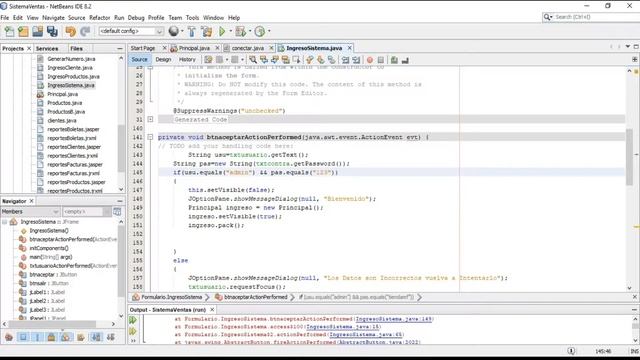Open the Refactor menu

tap(100, 18)
